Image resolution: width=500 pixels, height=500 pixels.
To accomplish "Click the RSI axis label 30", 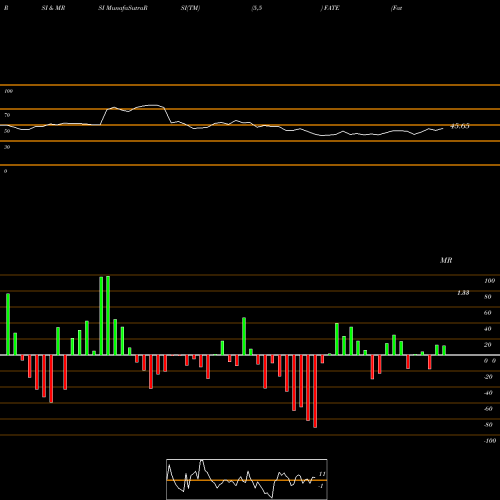I will point(7,147).
